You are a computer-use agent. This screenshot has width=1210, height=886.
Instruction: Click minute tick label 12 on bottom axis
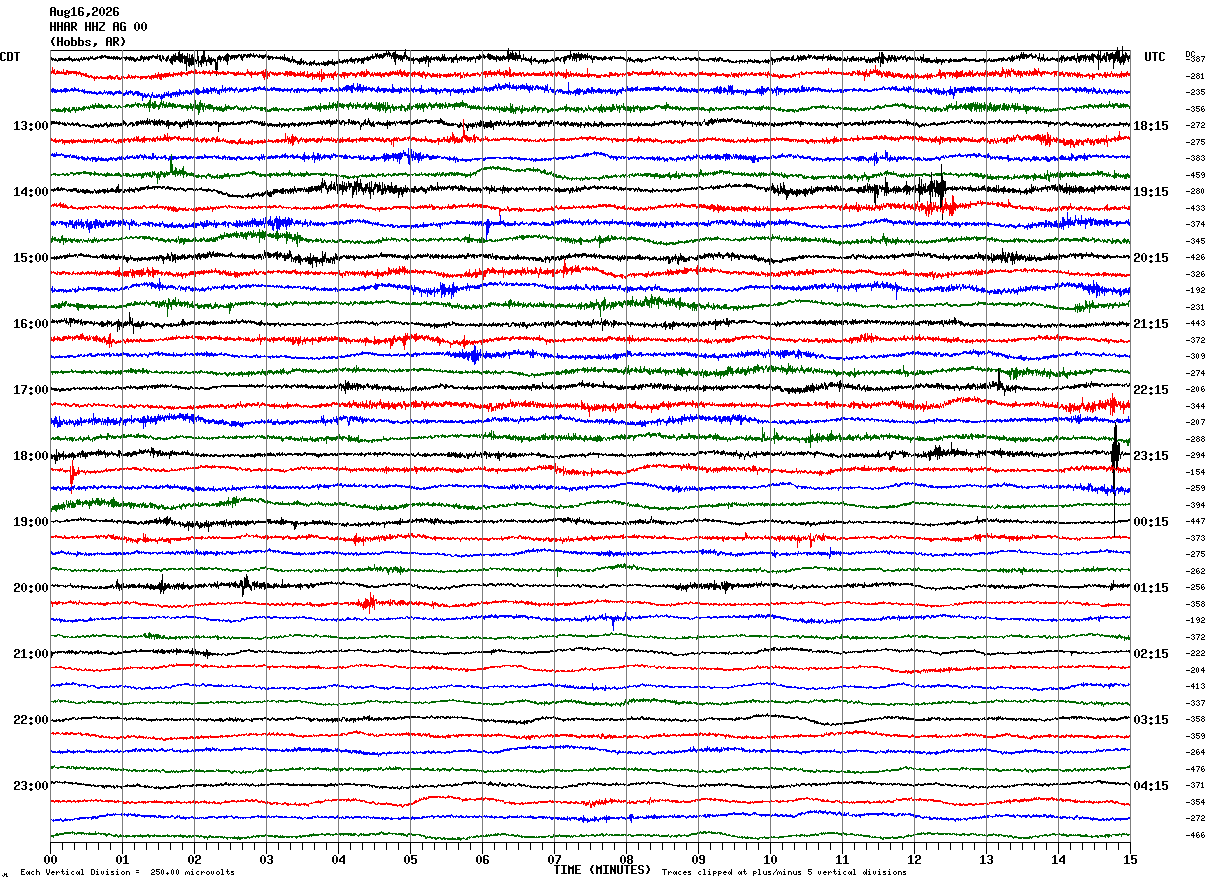(x=914, y=859)
